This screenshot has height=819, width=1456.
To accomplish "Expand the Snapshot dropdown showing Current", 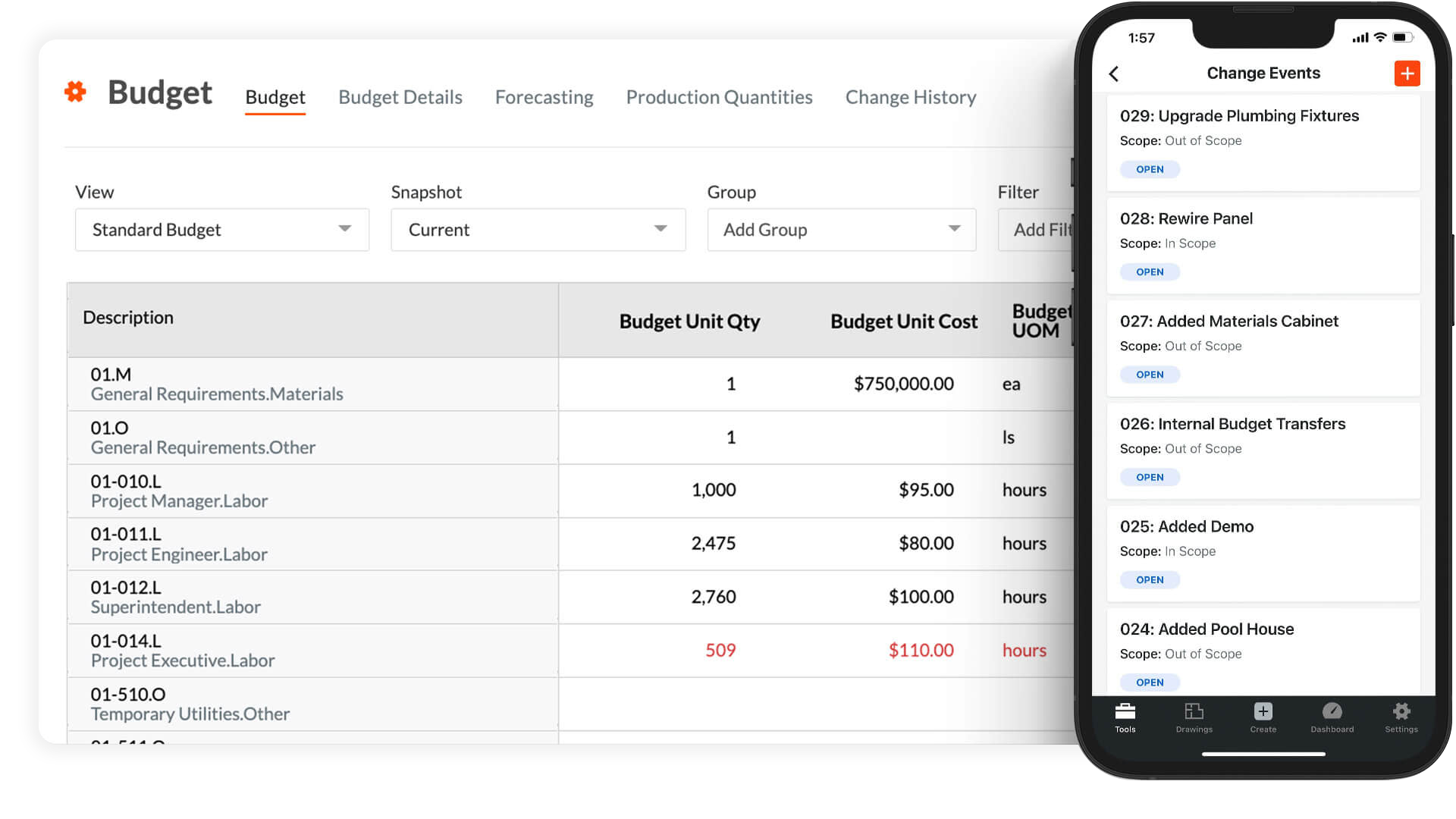I will click(x=538, y=230).
